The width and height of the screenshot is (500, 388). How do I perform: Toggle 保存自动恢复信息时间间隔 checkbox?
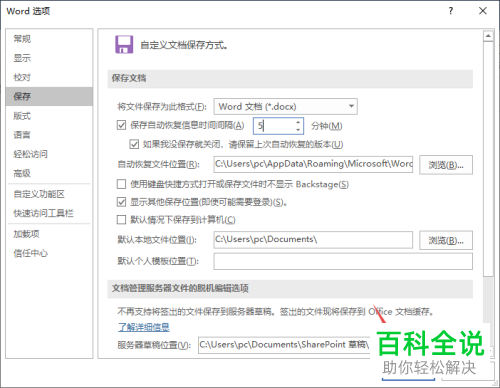[121, 125]
